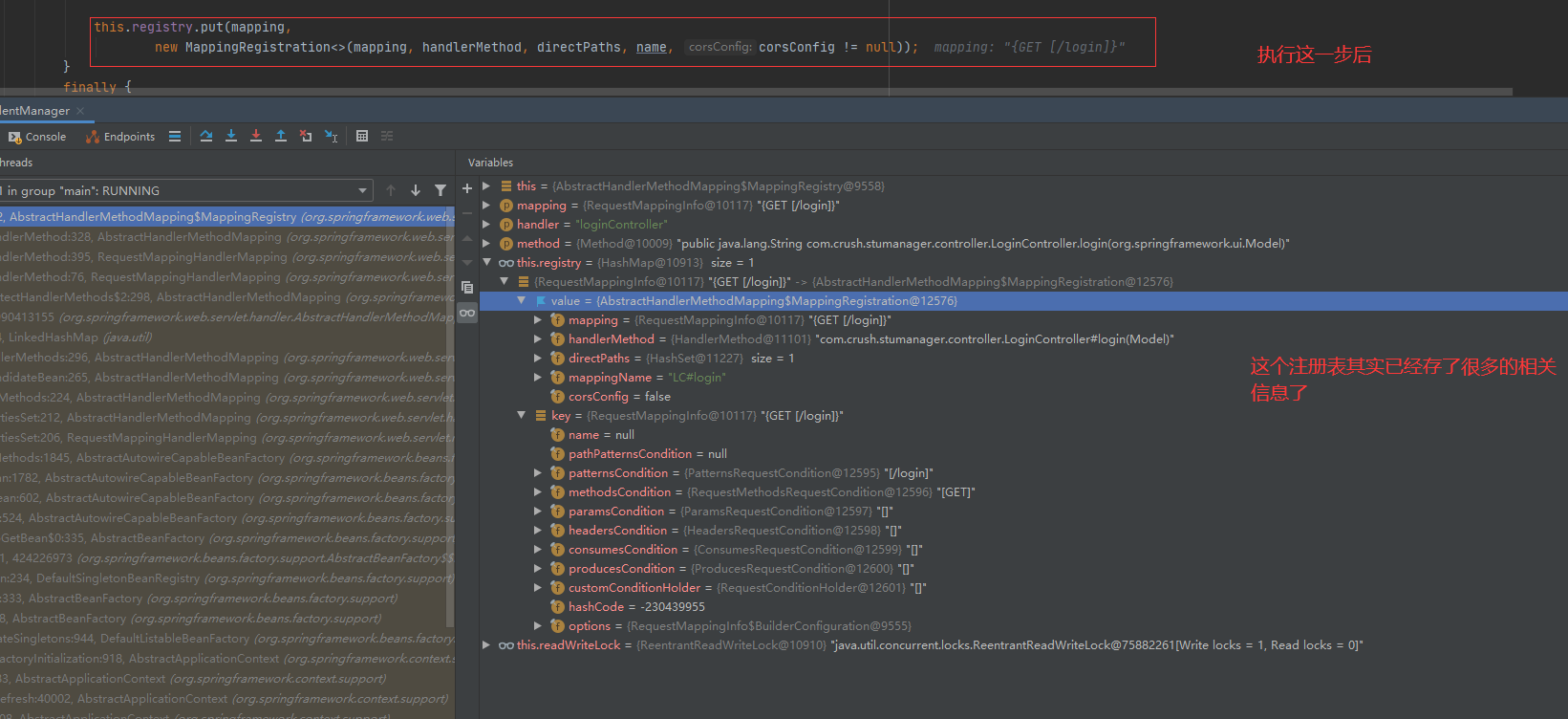Viewport: 1568px width, 719px height.
Task: Select the entManager debug session tab
Action: coord(35,111)
